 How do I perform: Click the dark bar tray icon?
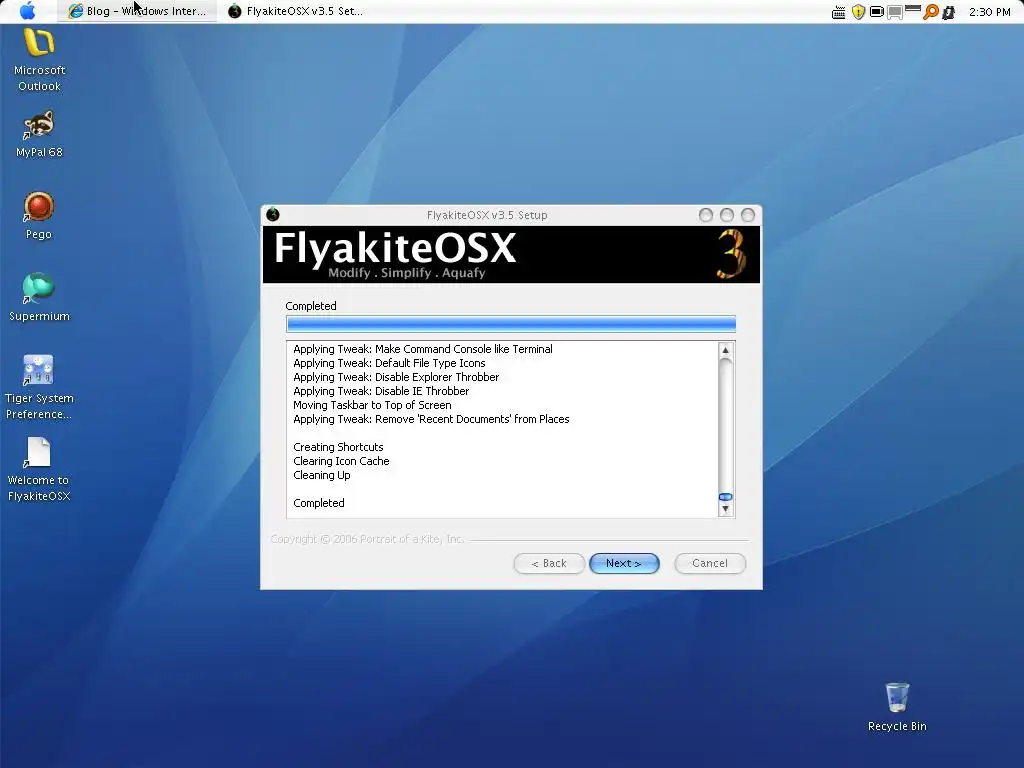point(913,8)
